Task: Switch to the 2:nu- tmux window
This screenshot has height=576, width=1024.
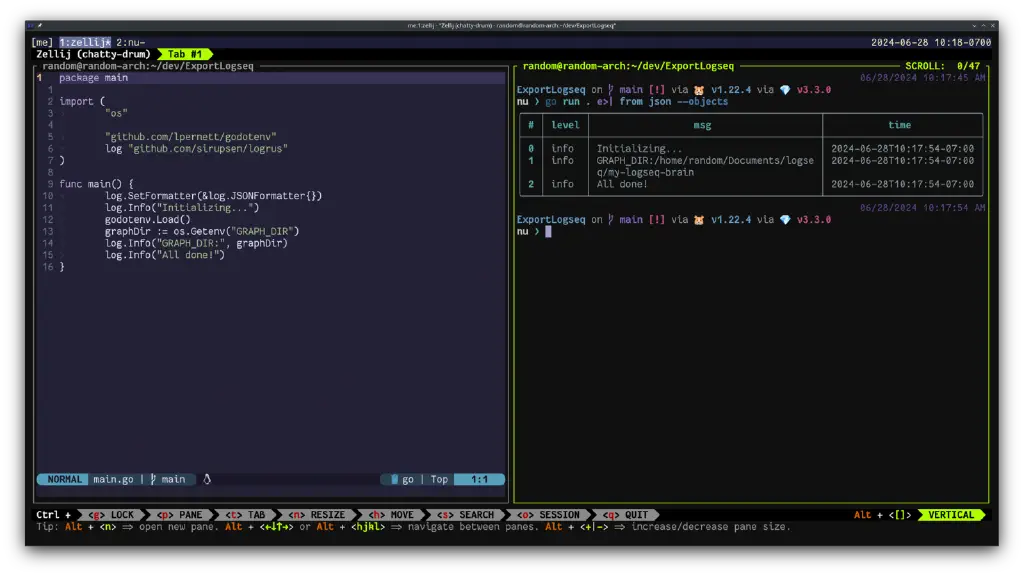Action: [131, 42]
